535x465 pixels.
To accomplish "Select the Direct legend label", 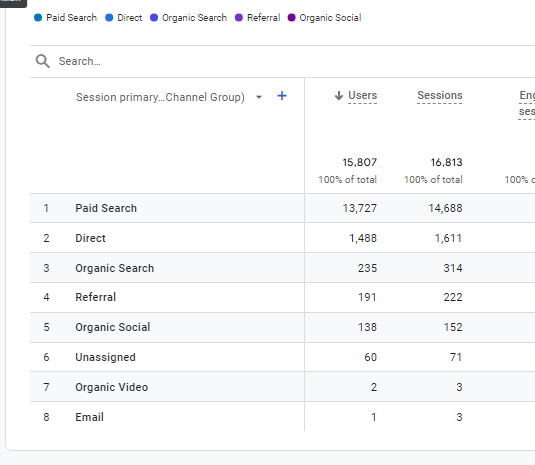I will pyautogui.click(x=130, y=18).
